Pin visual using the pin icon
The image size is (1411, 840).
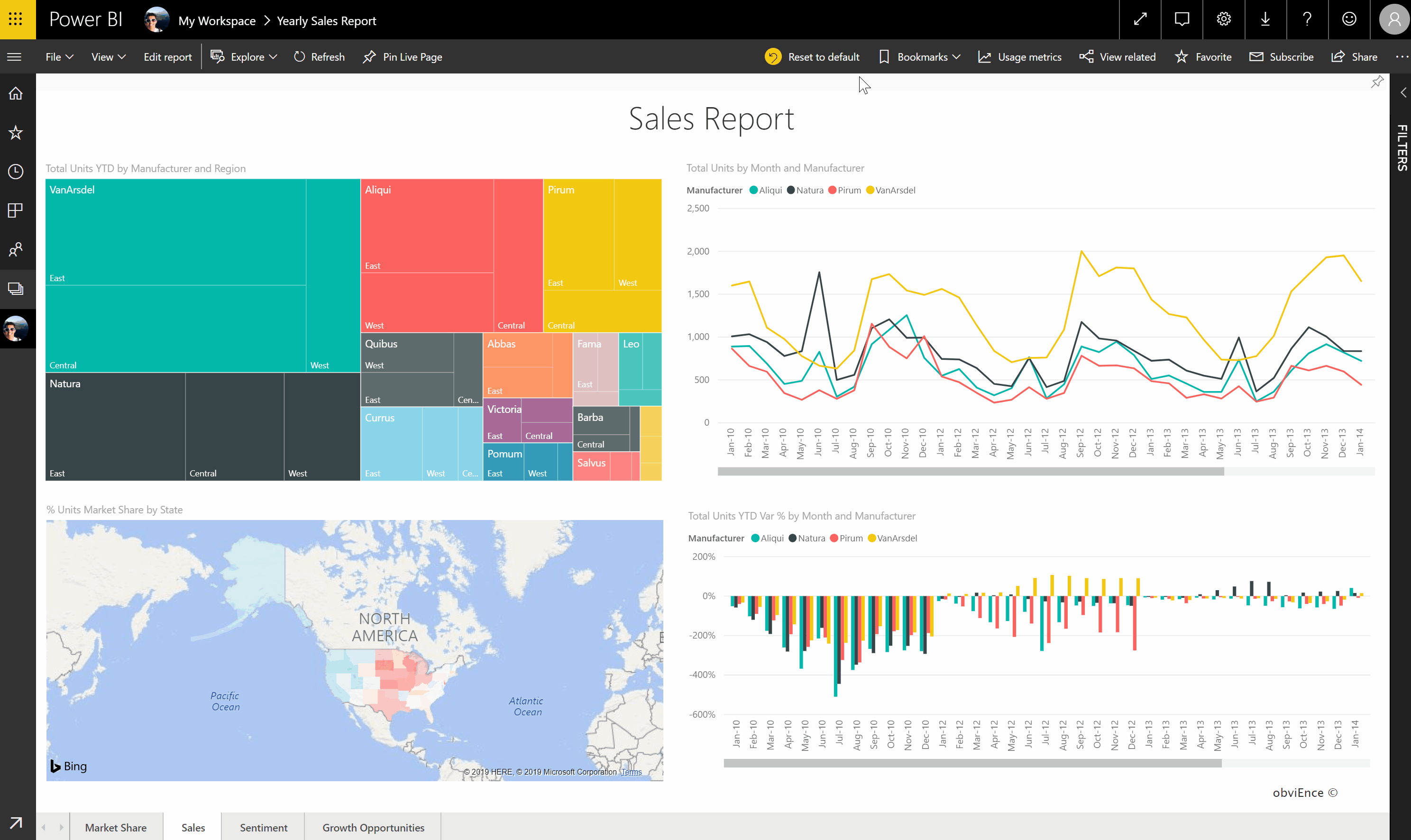coord(1377,82)
